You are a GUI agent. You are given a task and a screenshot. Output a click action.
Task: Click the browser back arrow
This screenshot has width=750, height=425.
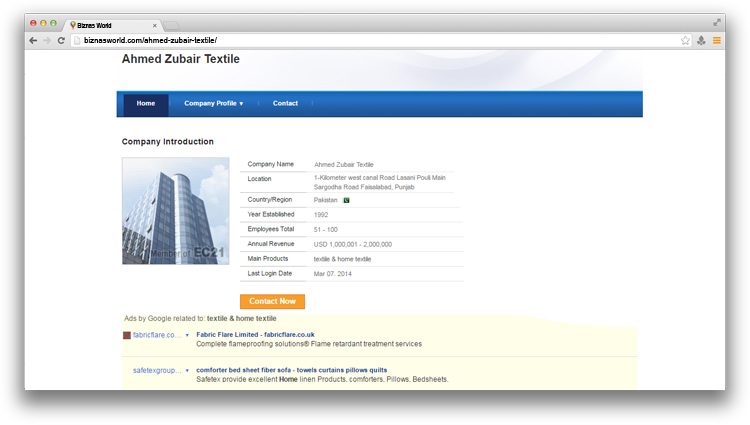coord(33,41)
